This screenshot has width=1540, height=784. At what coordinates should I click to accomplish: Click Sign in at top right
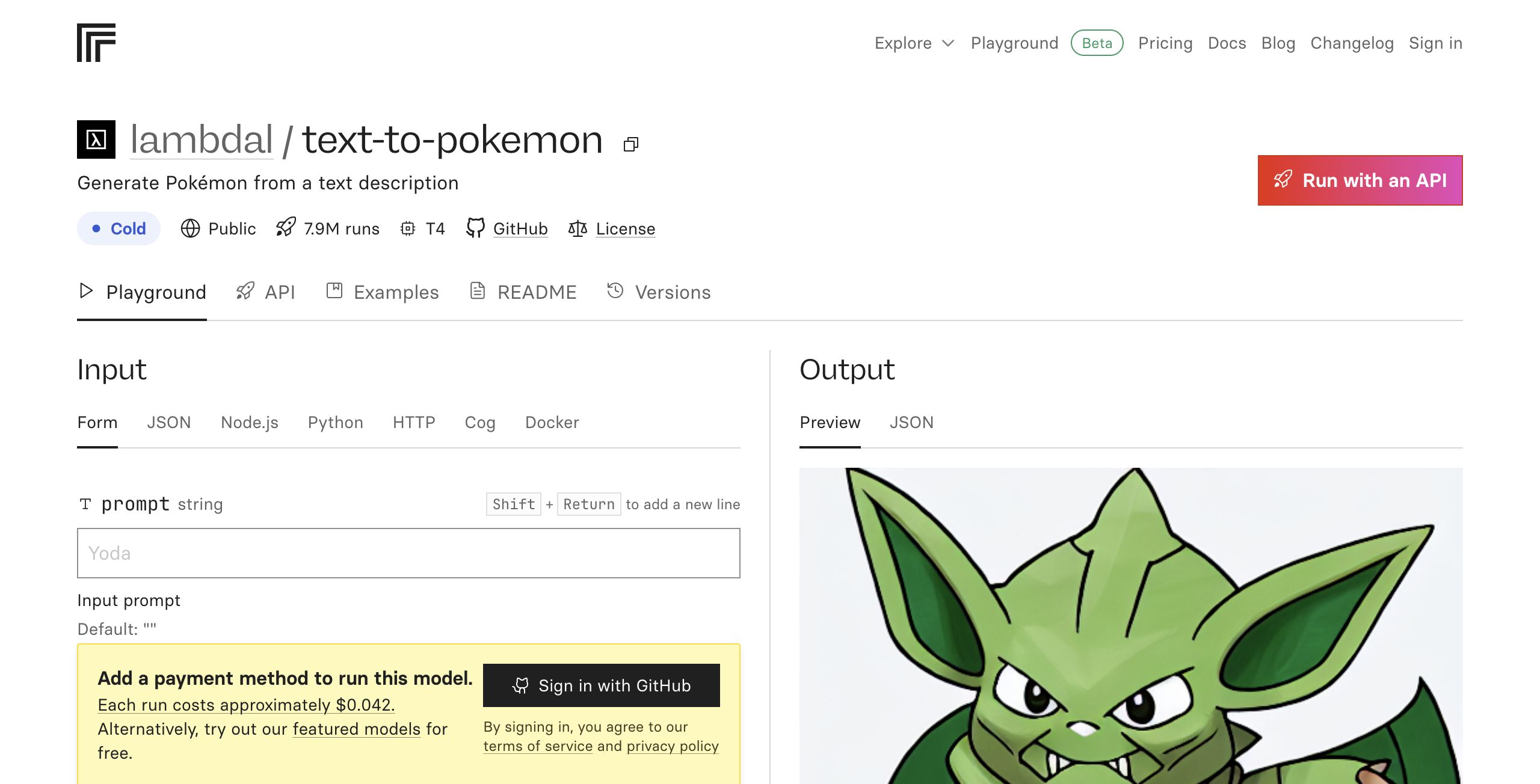pyautogui.click(x=1436, y=43)
